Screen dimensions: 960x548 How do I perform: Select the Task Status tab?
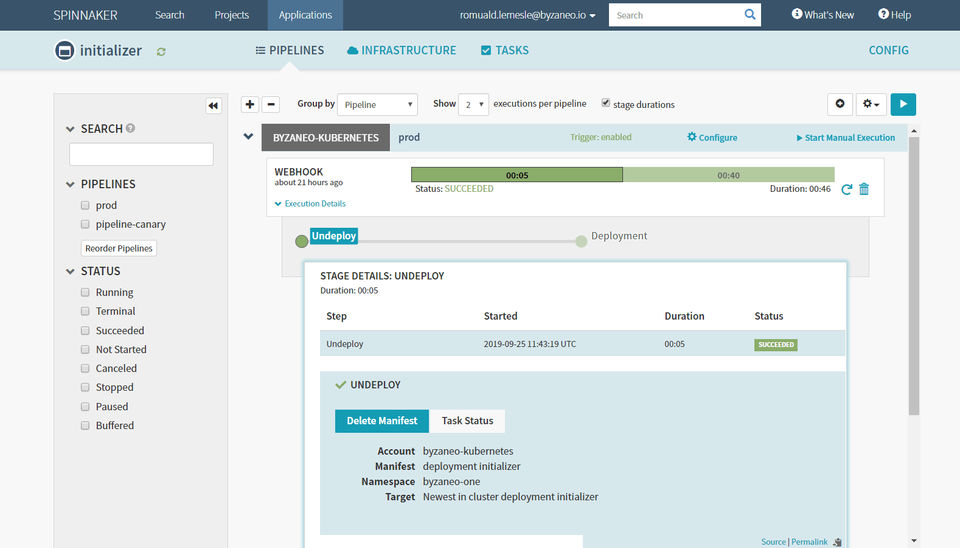click(x=467, y=421)
